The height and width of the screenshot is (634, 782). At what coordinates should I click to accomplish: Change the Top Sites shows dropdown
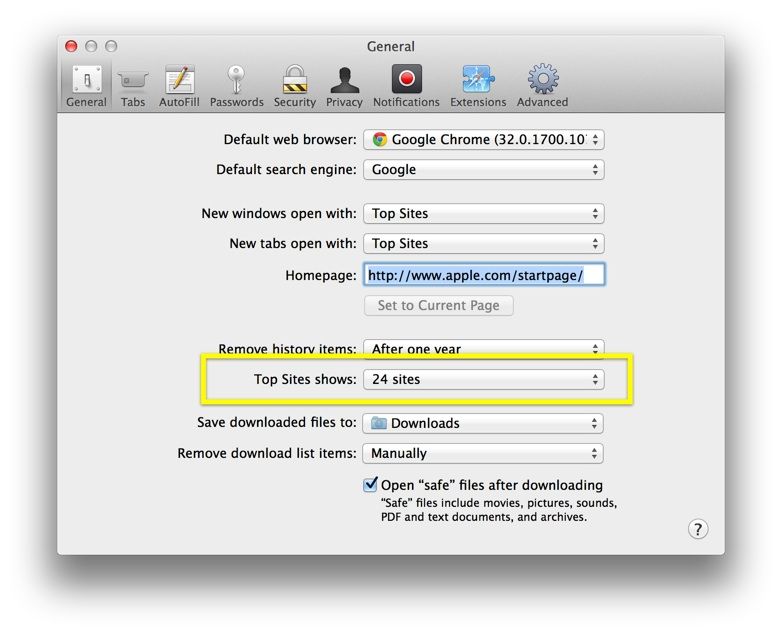484,380
